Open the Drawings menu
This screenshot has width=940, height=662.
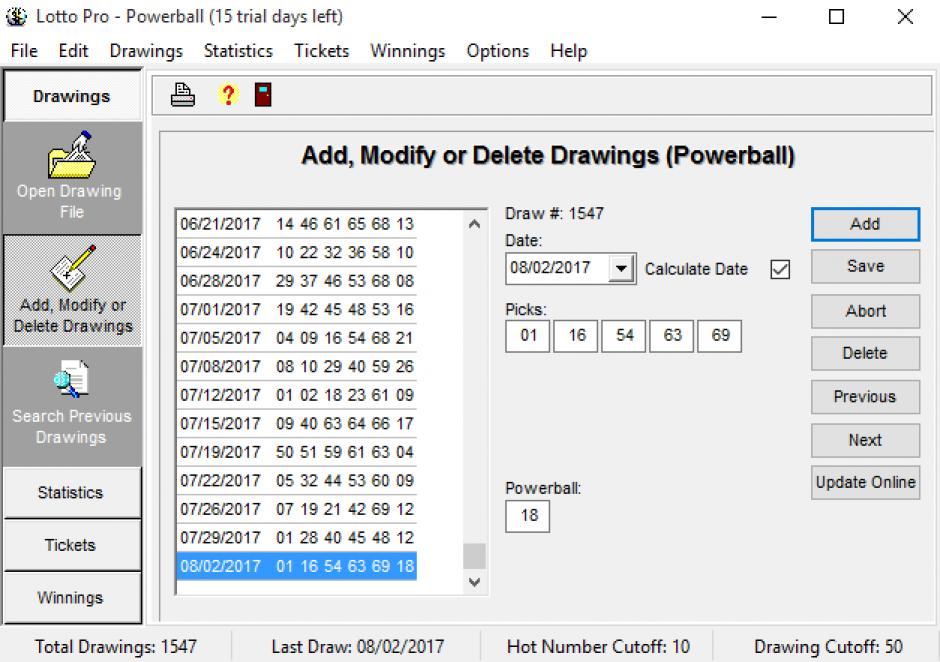pos(146,51)
